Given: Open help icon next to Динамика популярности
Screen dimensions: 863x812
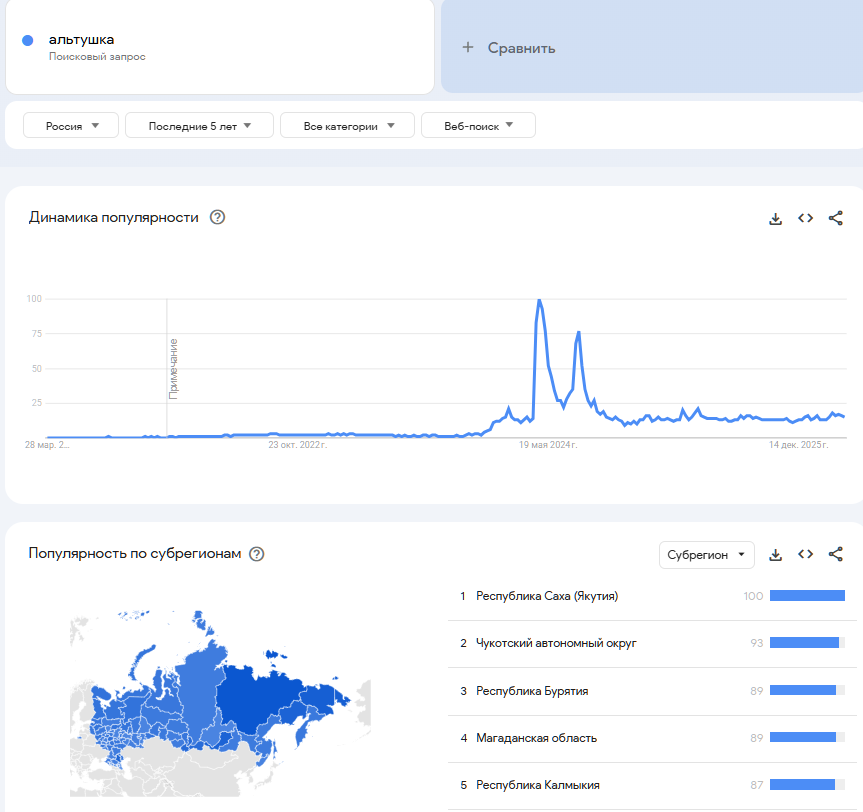Looking at the screenshot, I should click(x=217, y=217).
